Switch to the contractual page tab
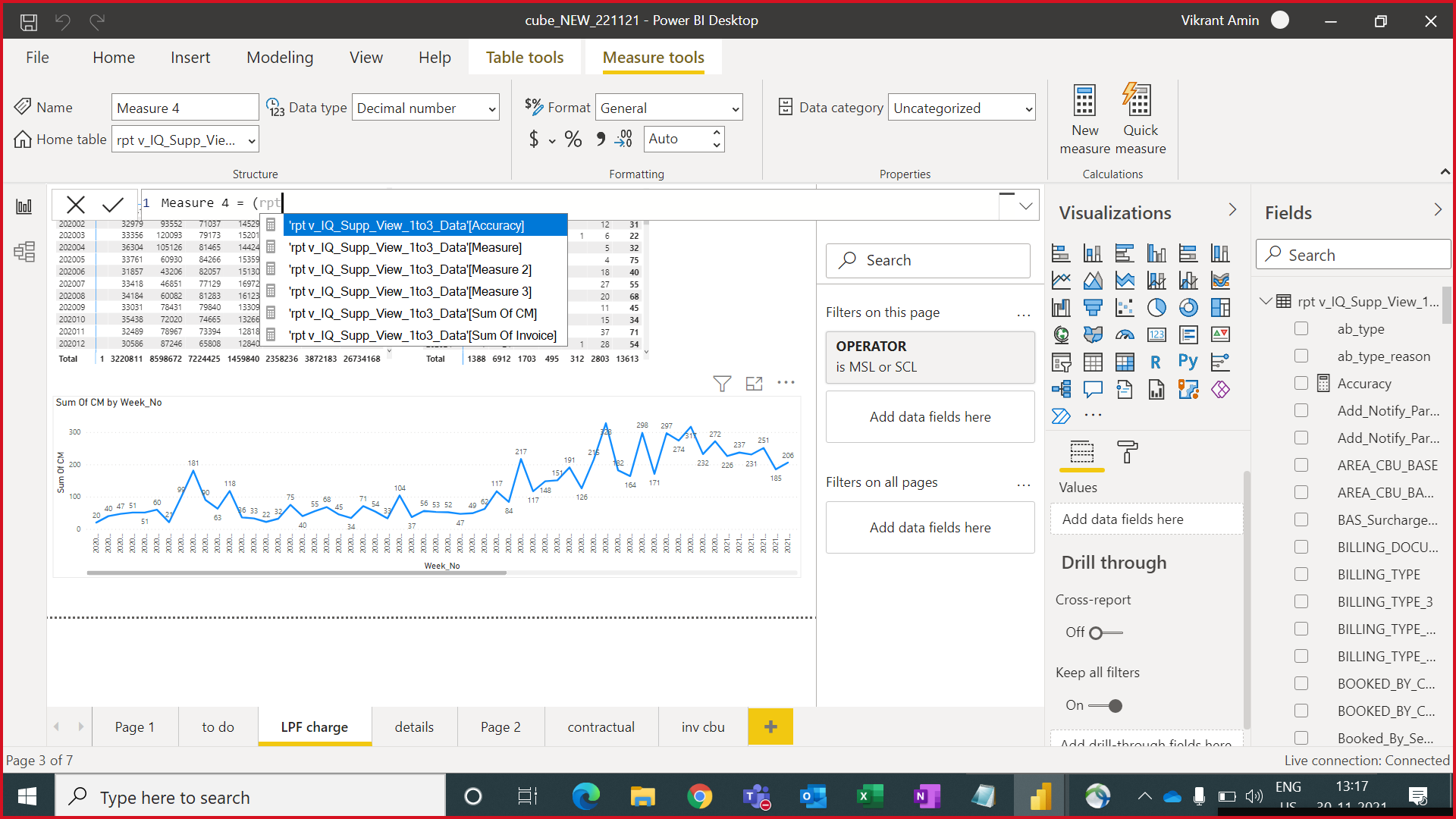1456x819 pixels. pyautogui.click(x=601, y=726)
